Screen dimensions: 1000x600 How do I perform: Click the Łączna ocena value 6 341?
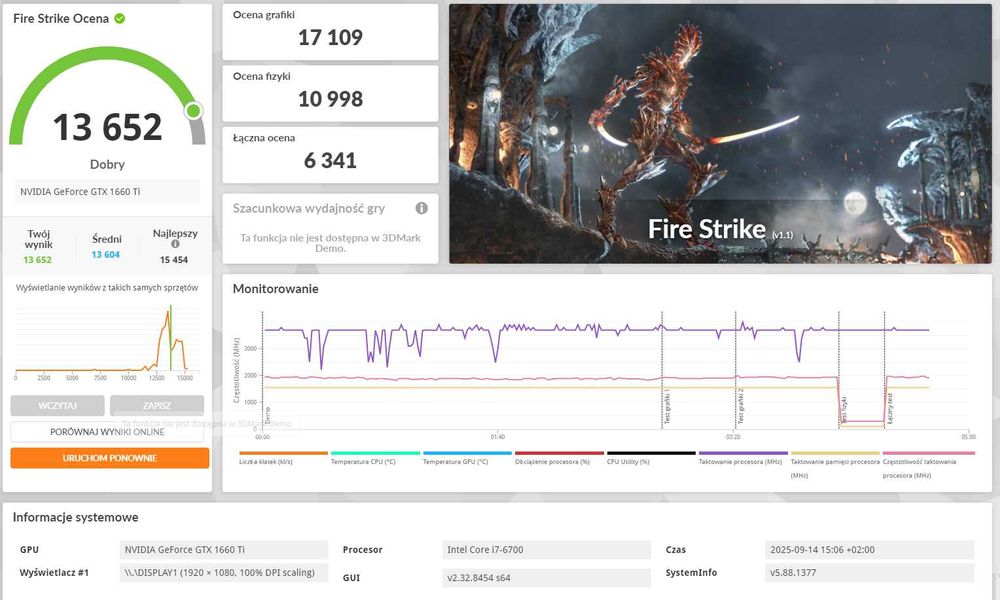pos(330,161)
